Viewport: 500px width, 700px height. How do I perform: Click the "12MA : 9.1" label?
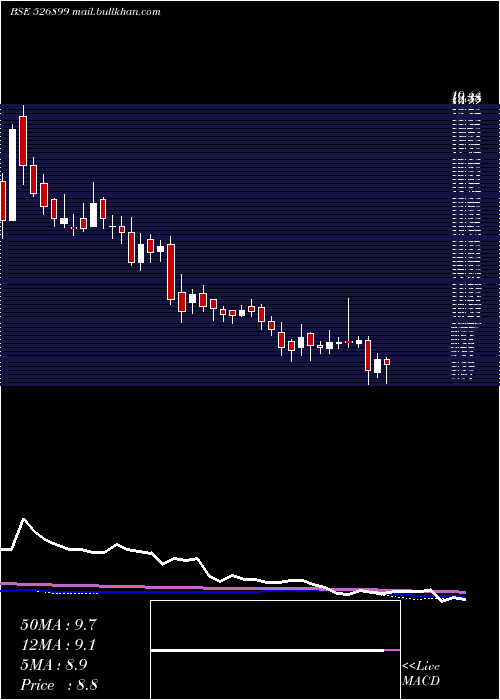pyautogui.click(x=58, y=645)
